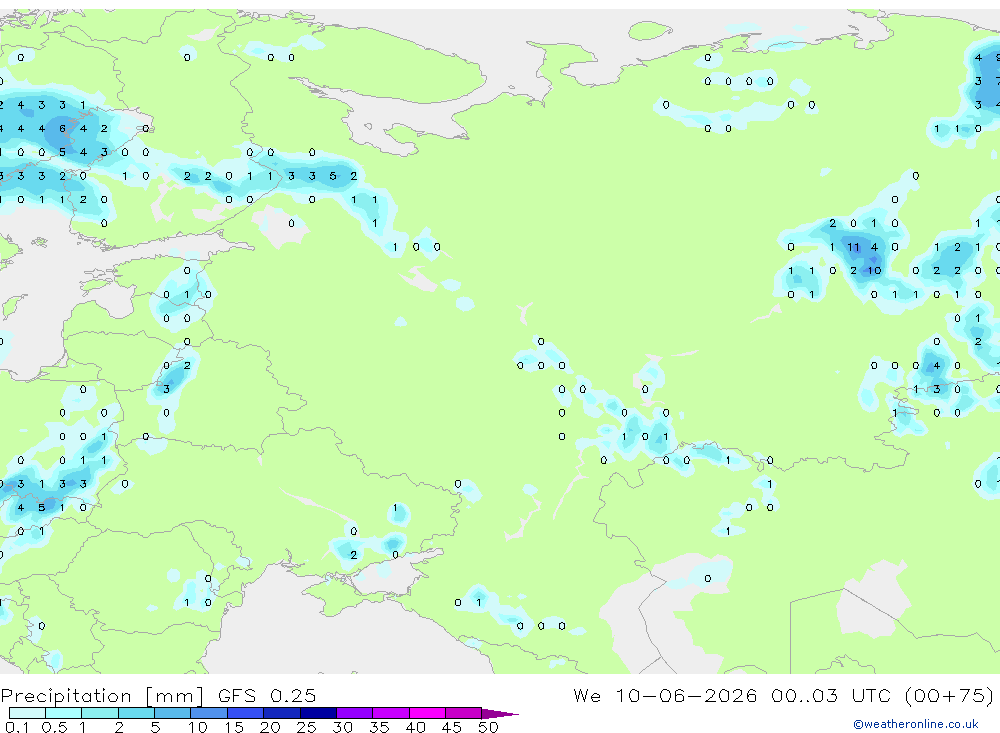Viewport: 1000px width, 733px height.
Task: Click the '15' legend scale label
Action: pyautogui.click(x=234, y=727)
